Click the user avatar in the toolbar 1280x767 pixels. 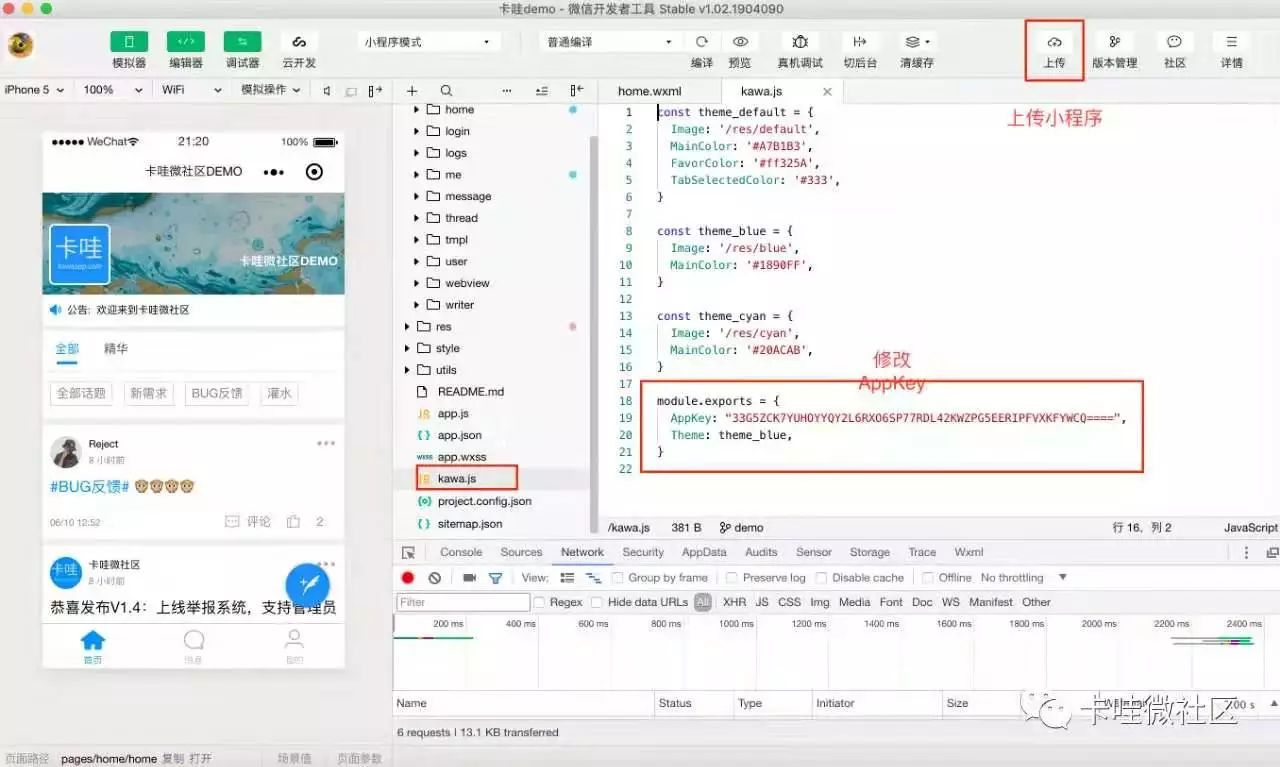pyautogui.click(x=21, y=45)
